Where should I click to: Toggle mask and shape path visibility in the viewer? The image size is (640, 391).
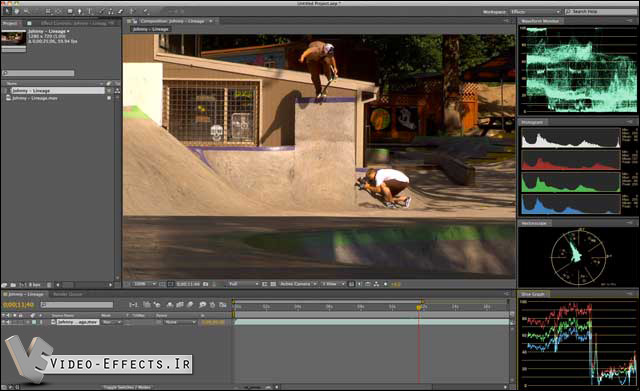click(x=170, y=284)
